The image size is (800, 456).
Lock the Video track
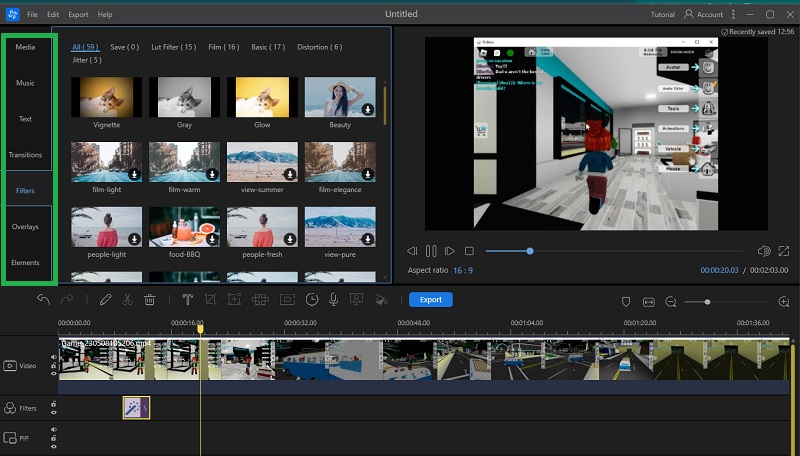pyautogui.click(x=54, y=366)
